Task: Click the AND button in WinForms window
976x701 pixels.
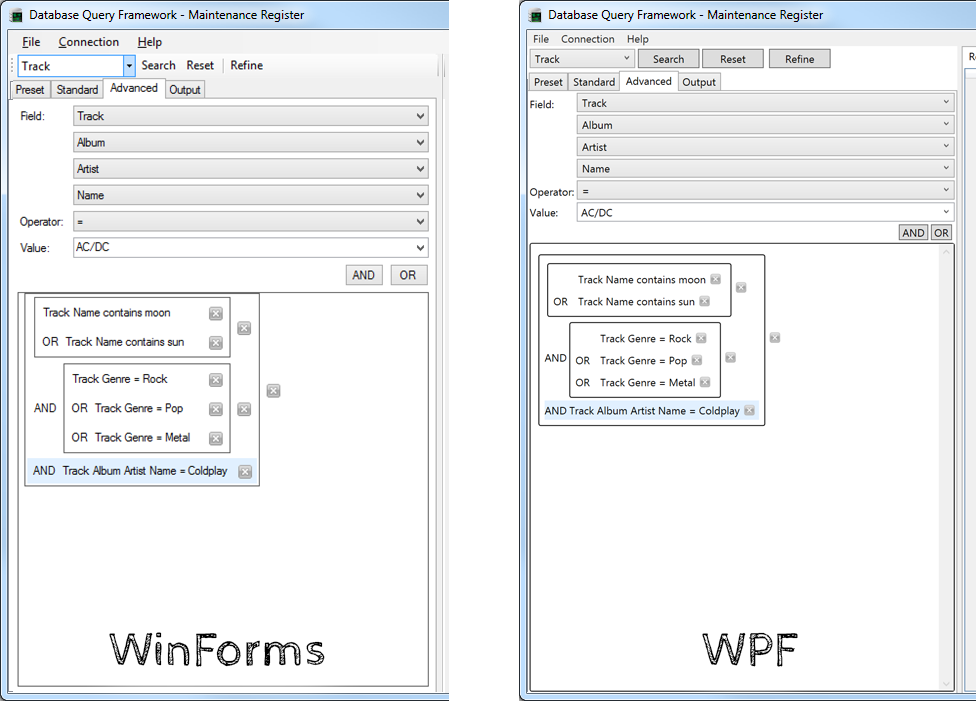Action: [x=364, y=275]
